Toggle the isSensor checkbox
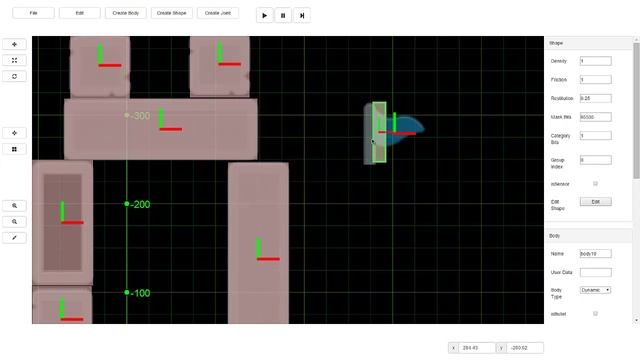 pyautogui.click(x=595, y=184)
